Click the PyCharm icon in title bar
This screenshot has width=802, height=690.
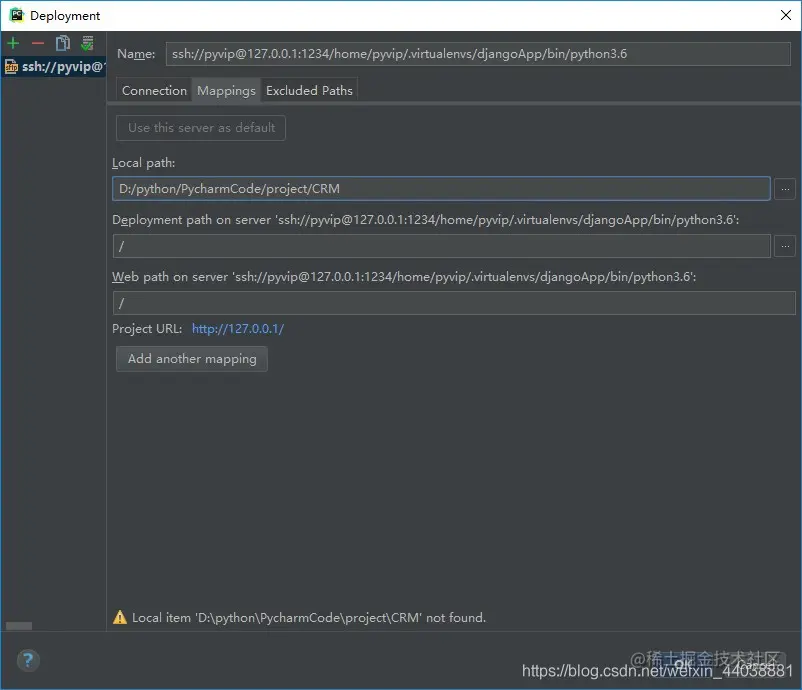coord(17,15)
